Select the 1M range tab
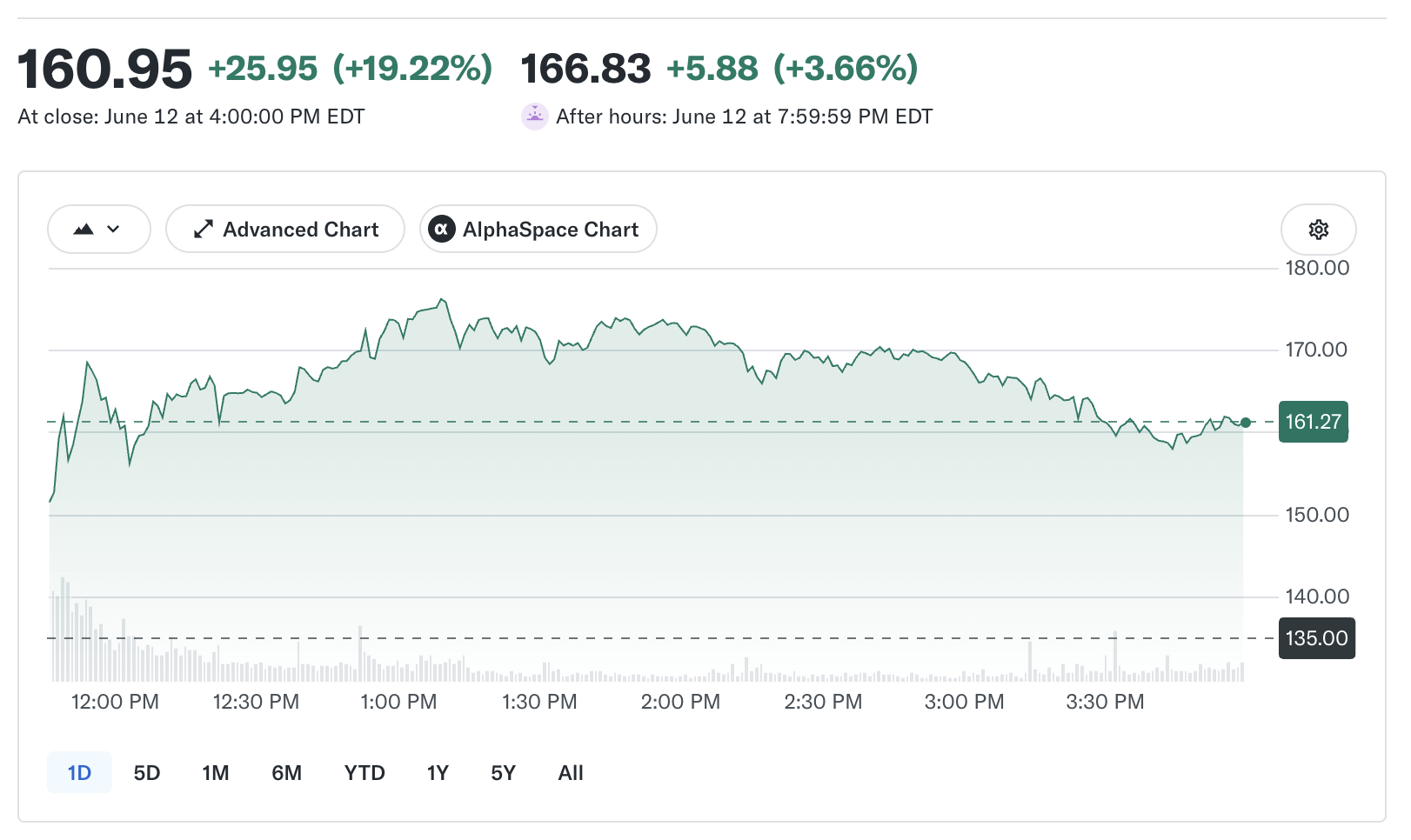The image size is (1411, 840). [216, 773]
